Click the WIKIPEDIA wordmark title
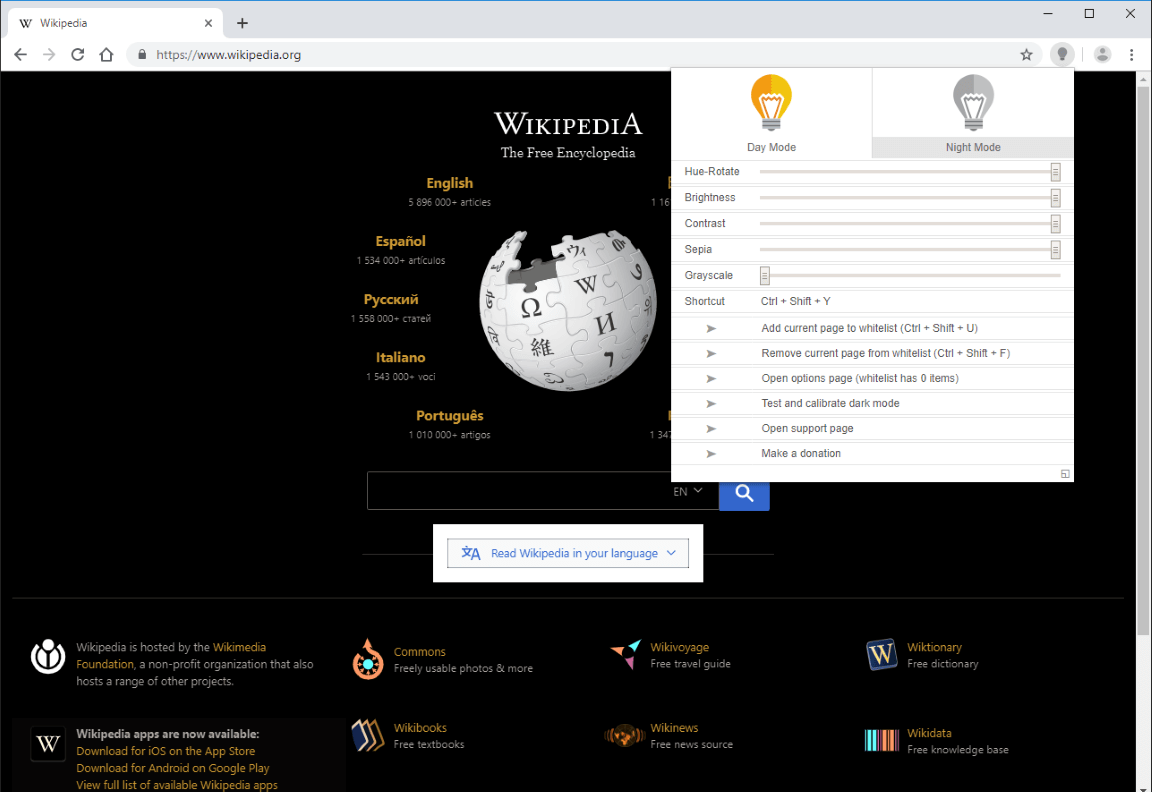1152x792 pixels. [568, 123]
